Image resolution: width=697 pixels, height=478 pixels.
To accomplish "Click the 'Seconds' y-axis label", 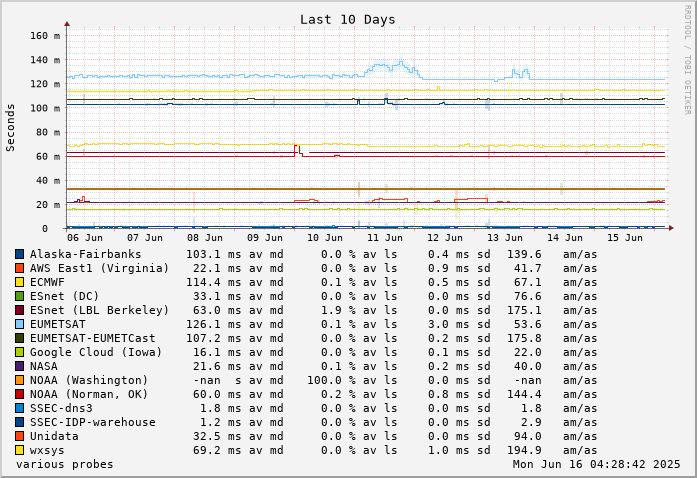I will 10,128.
